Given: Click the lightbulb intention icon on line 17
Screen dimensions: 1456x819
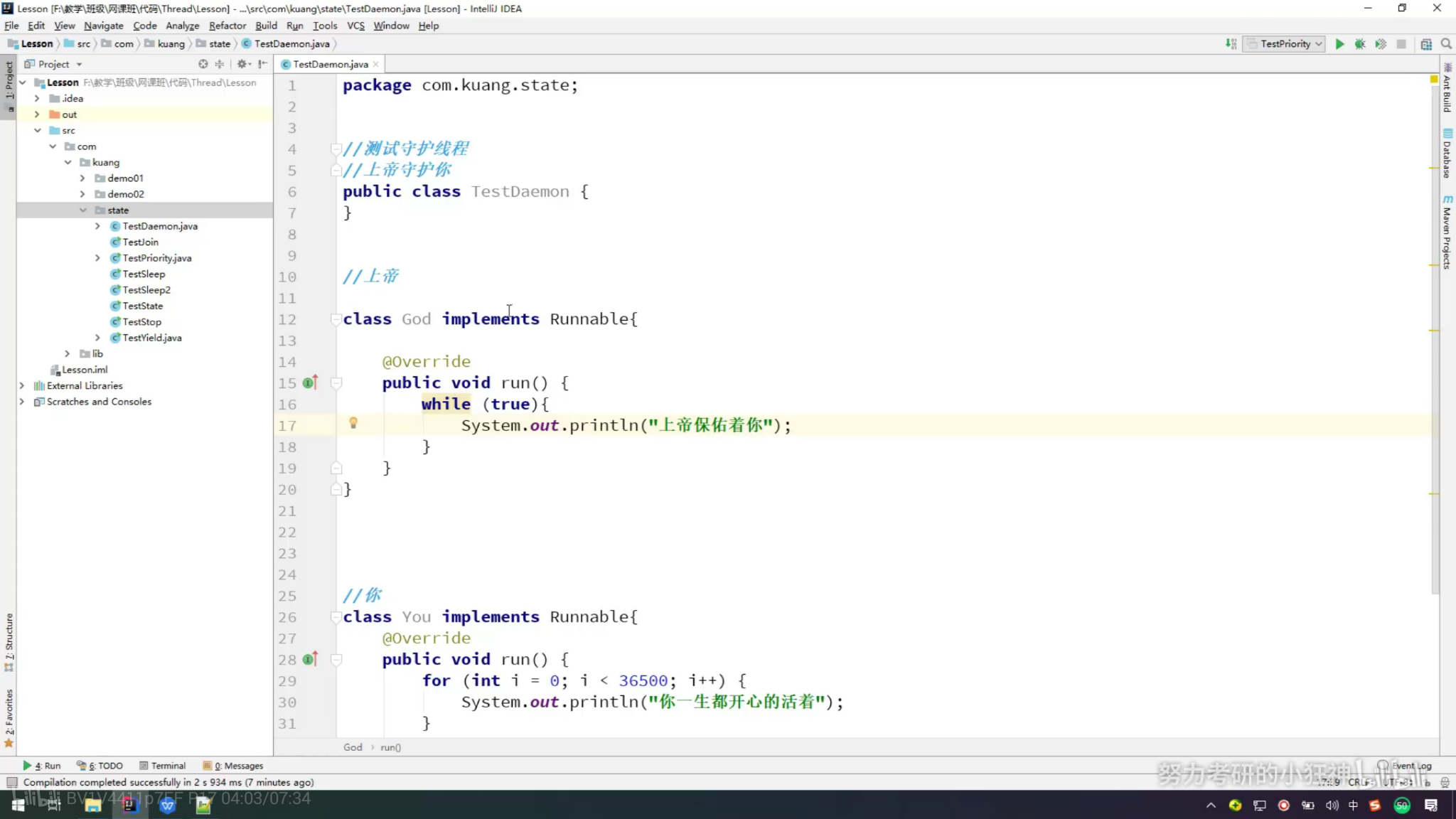Looking at the screenshot, I should [x=353, y=424].
